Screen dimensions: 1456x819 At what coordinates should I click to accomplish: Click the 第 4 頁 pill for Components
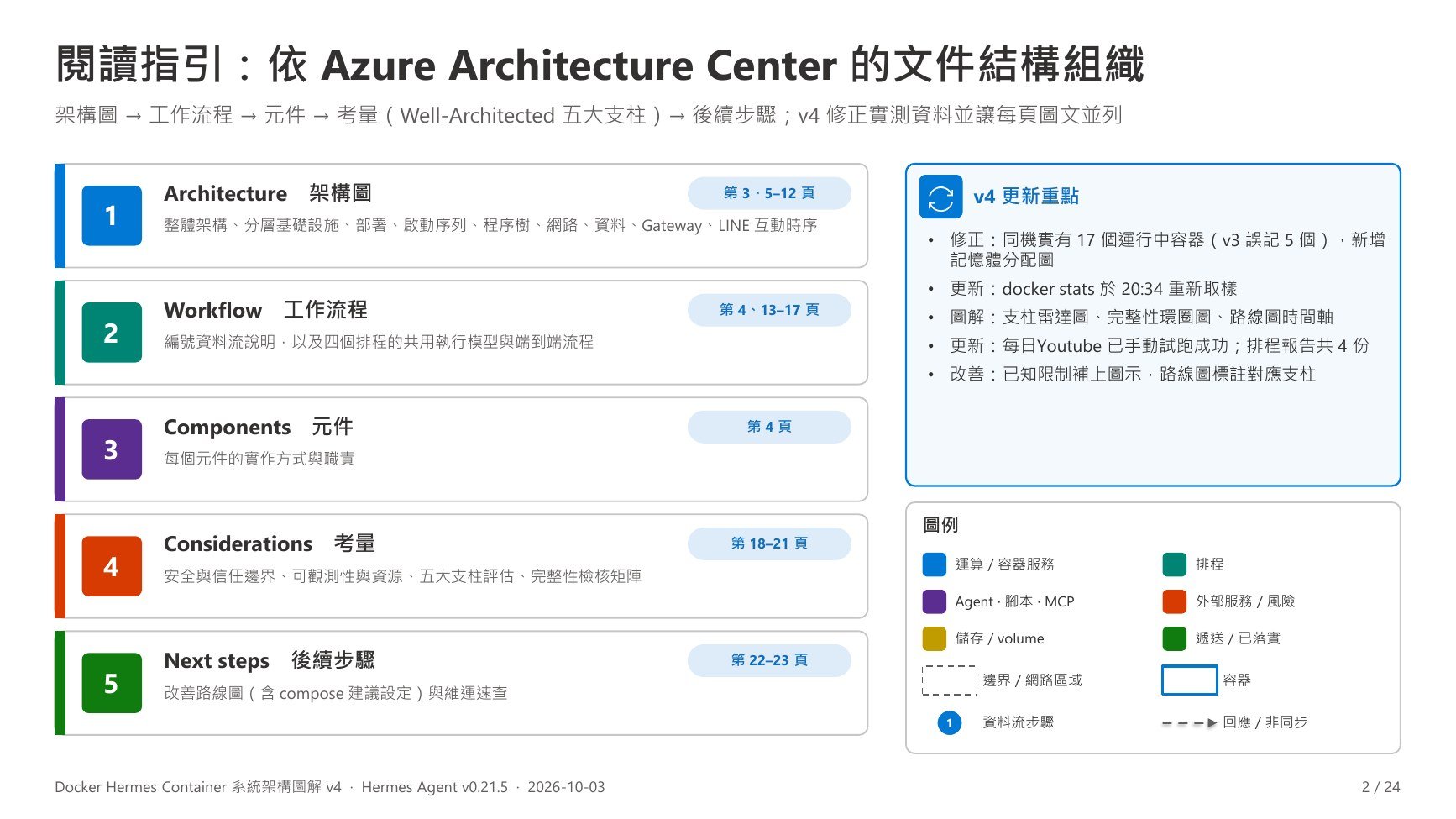coord(769,427)
